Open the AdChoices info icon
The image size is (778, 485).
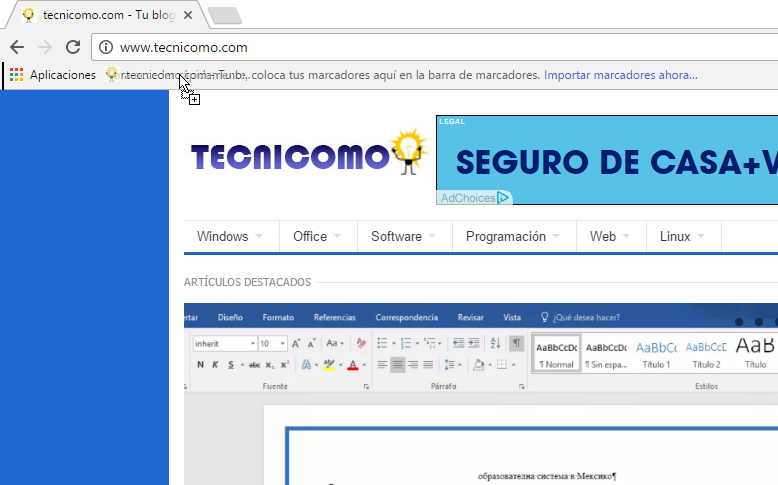[503, 198]
